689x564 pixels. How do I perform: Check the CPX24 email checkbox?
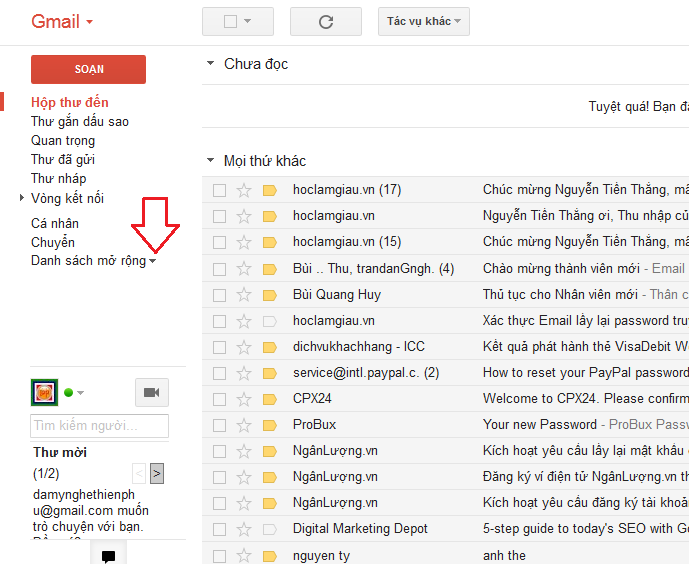click(x=219, y=399)
